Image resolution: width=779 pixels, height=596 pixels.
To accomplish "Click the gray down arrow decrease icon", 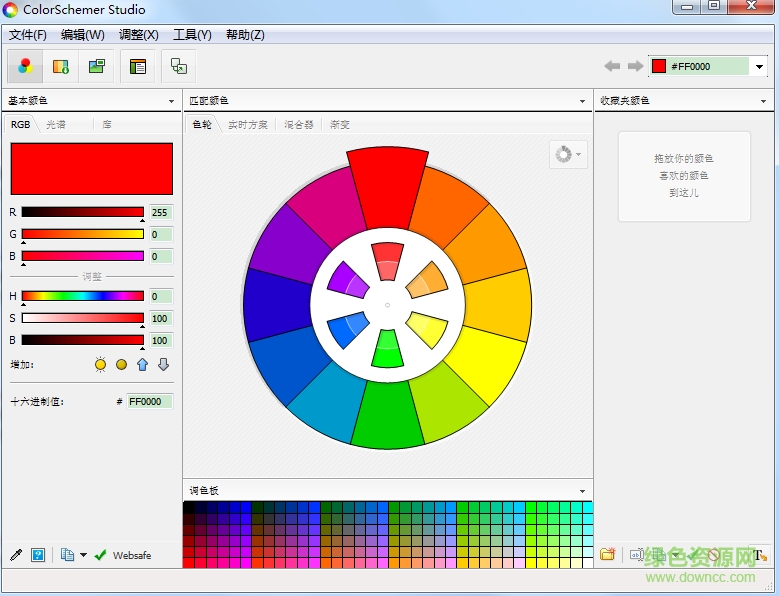I will 163,364.
